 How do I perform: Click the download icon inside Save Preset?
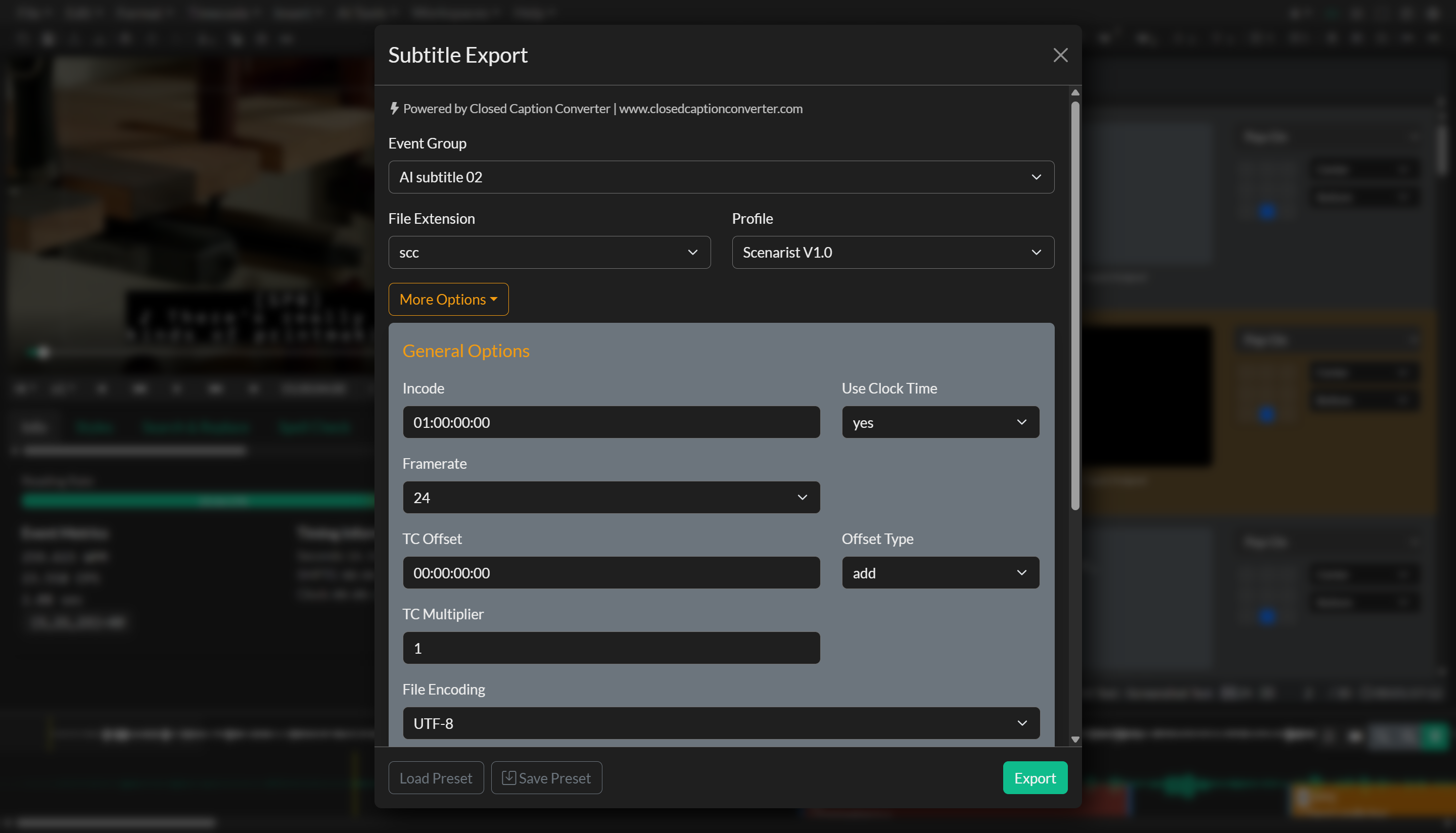point(508,777)
